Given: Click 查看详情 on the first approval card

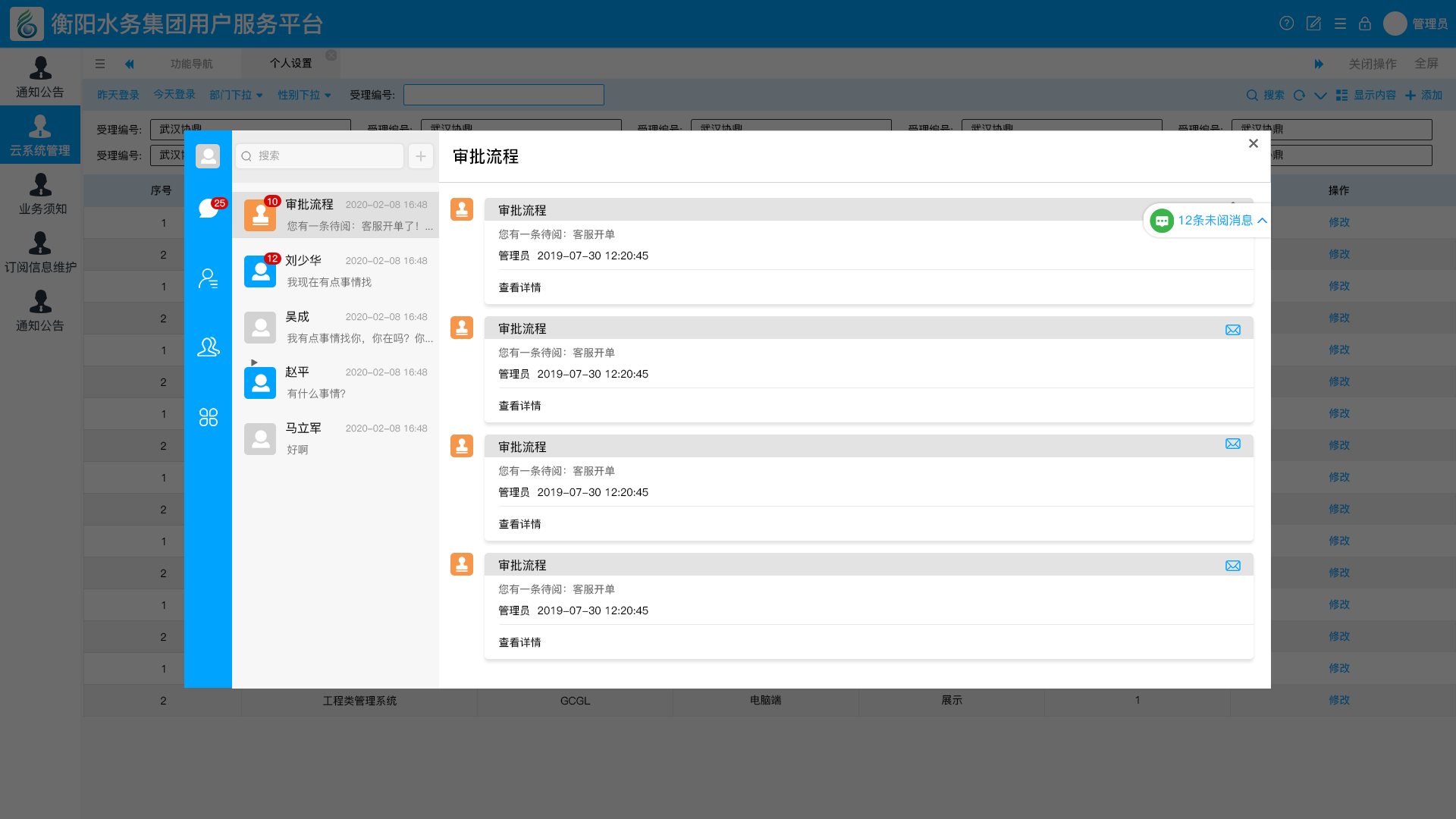Looking at the screenshot, I should [x=519, y=287].
